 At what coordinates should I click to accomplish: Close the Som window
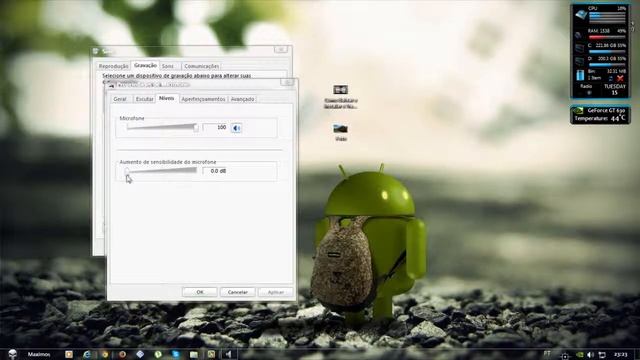[281, 50]
